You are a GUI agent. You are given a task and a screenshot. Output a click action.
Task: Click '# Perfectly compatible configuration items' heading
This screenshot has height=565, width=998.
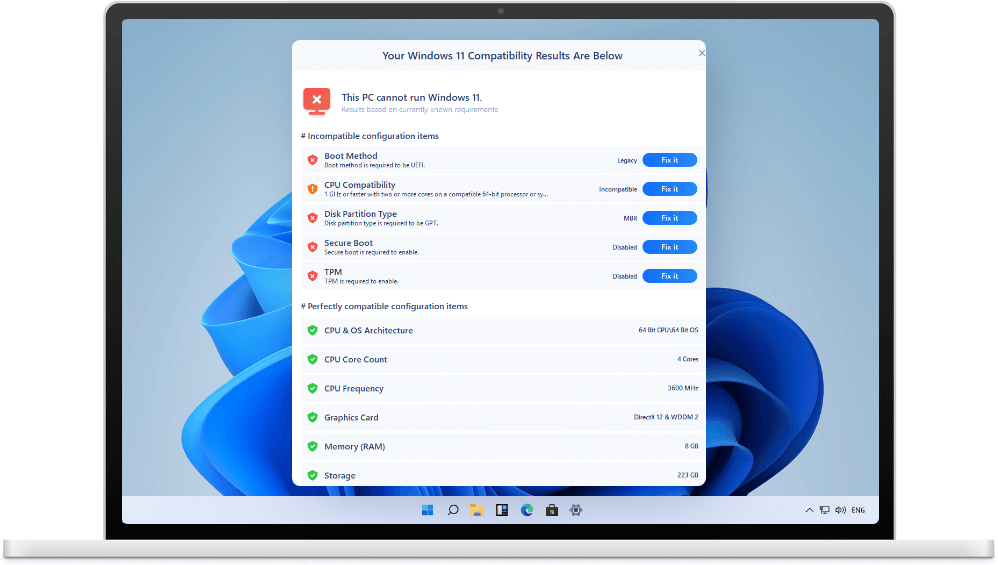click(384, 306)
